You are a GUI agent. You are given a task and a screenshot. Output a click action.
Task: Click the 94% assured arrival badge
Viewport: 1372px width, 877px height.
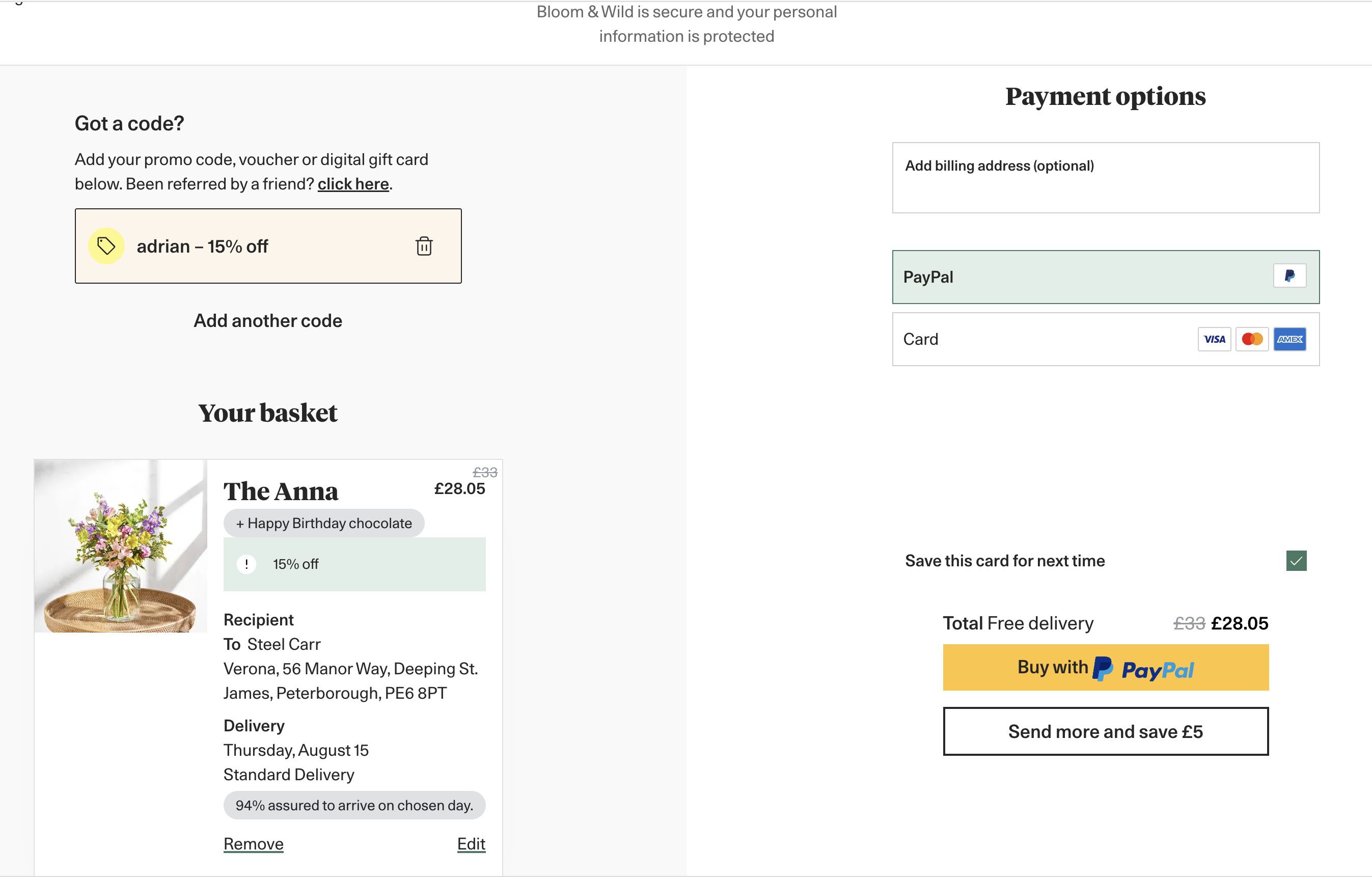[x=354, y=805]
